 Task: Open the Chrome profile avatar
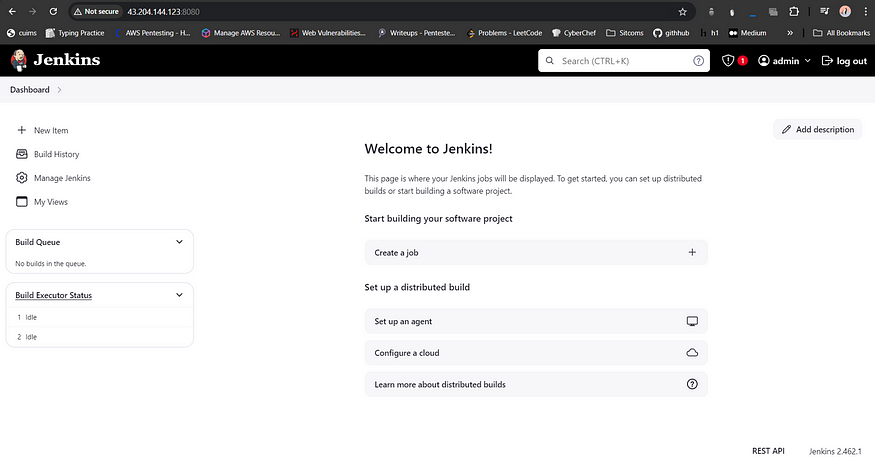(x=845, y=11)
